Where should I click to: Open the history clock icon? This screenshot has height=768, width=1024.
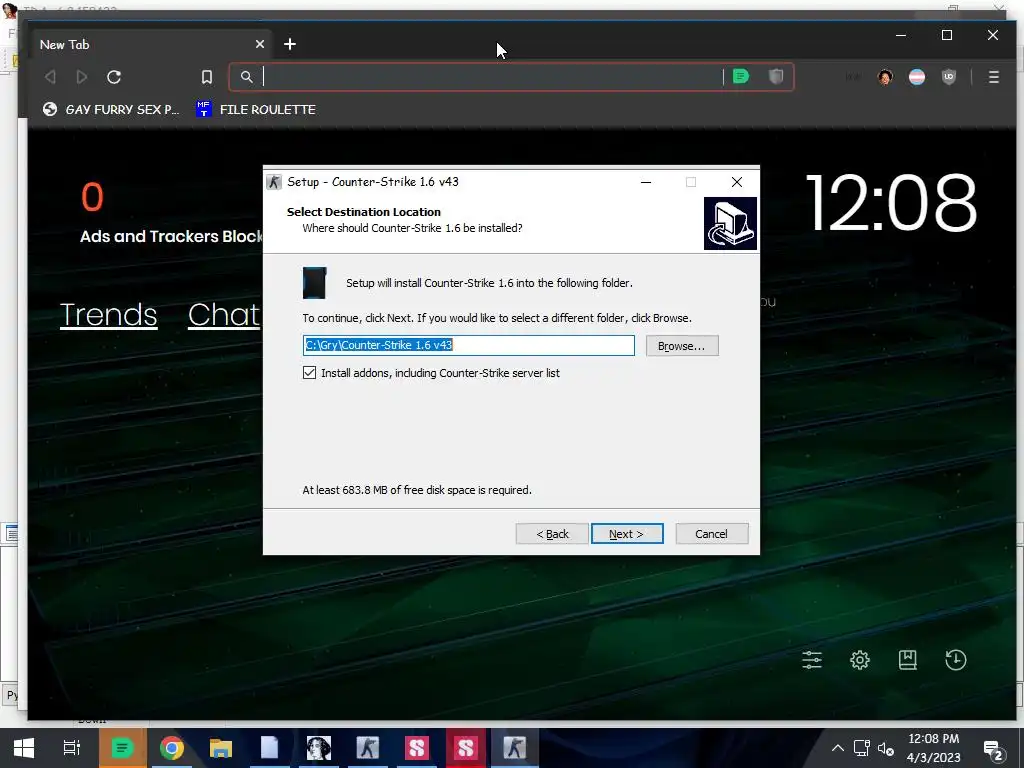click(955, 660)
